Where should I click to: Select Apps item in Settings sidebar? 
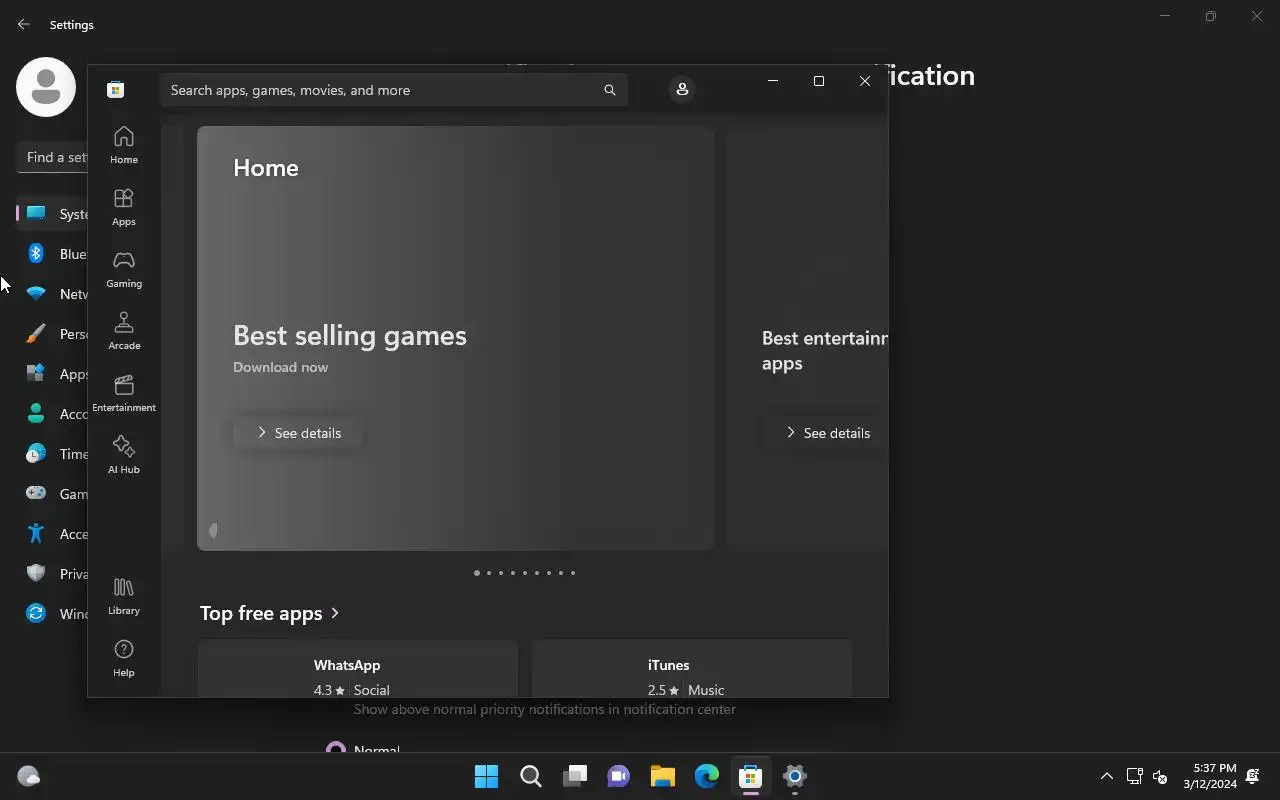(x=52, y=374)
